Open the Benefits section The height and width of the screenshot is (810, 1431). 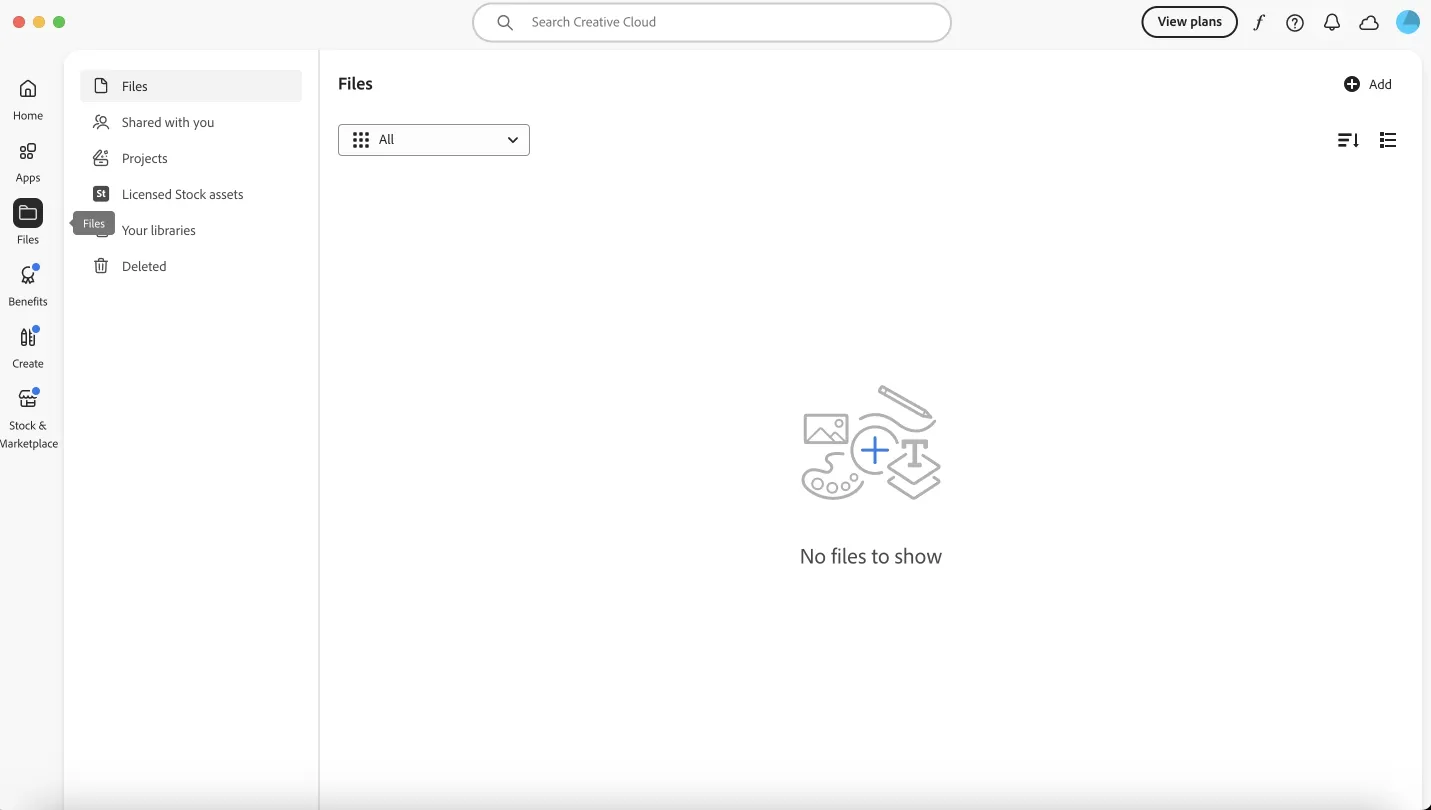point(27,285)
